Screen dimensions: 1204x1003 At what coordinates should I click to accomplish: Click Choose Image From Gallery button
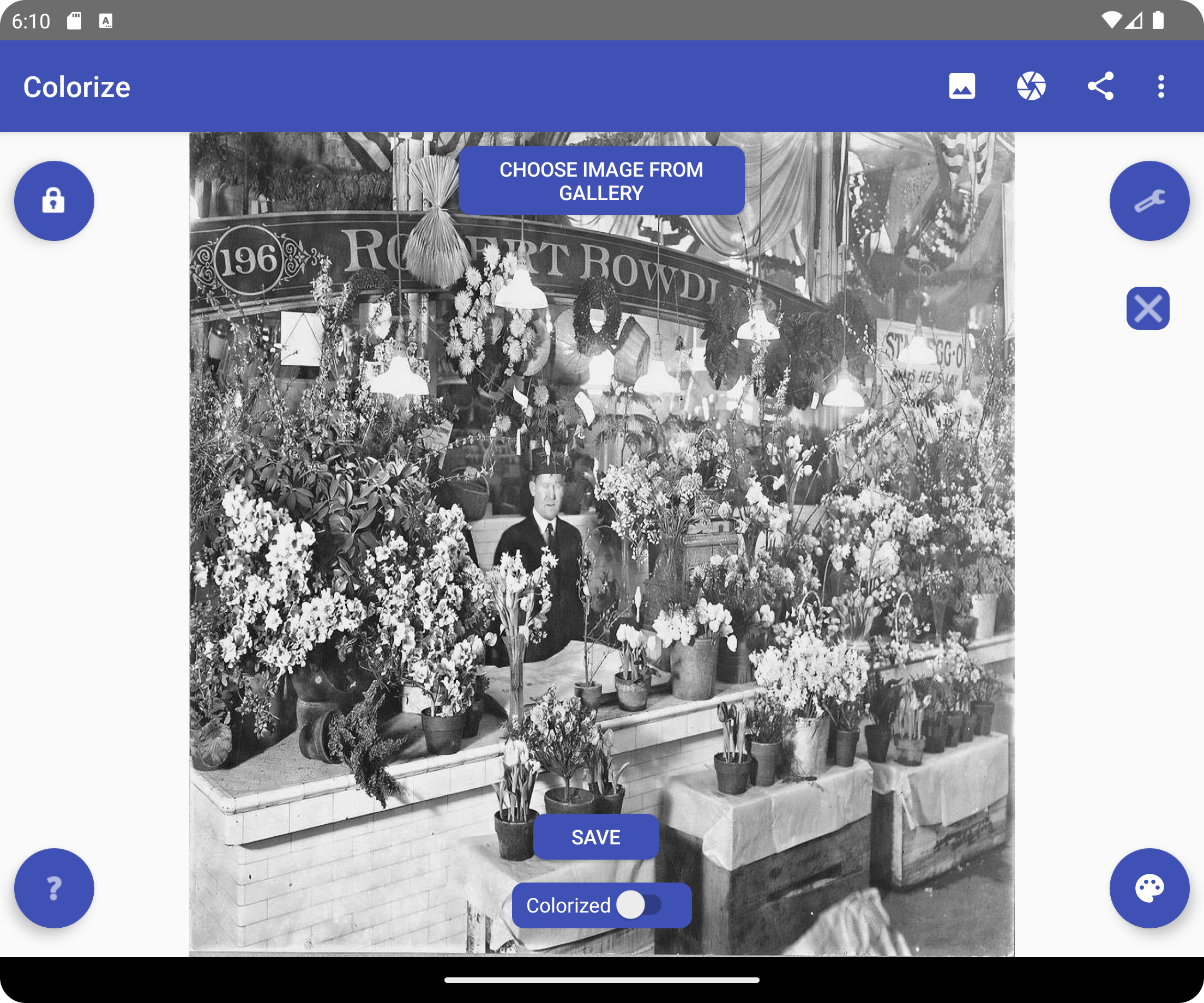601,180
